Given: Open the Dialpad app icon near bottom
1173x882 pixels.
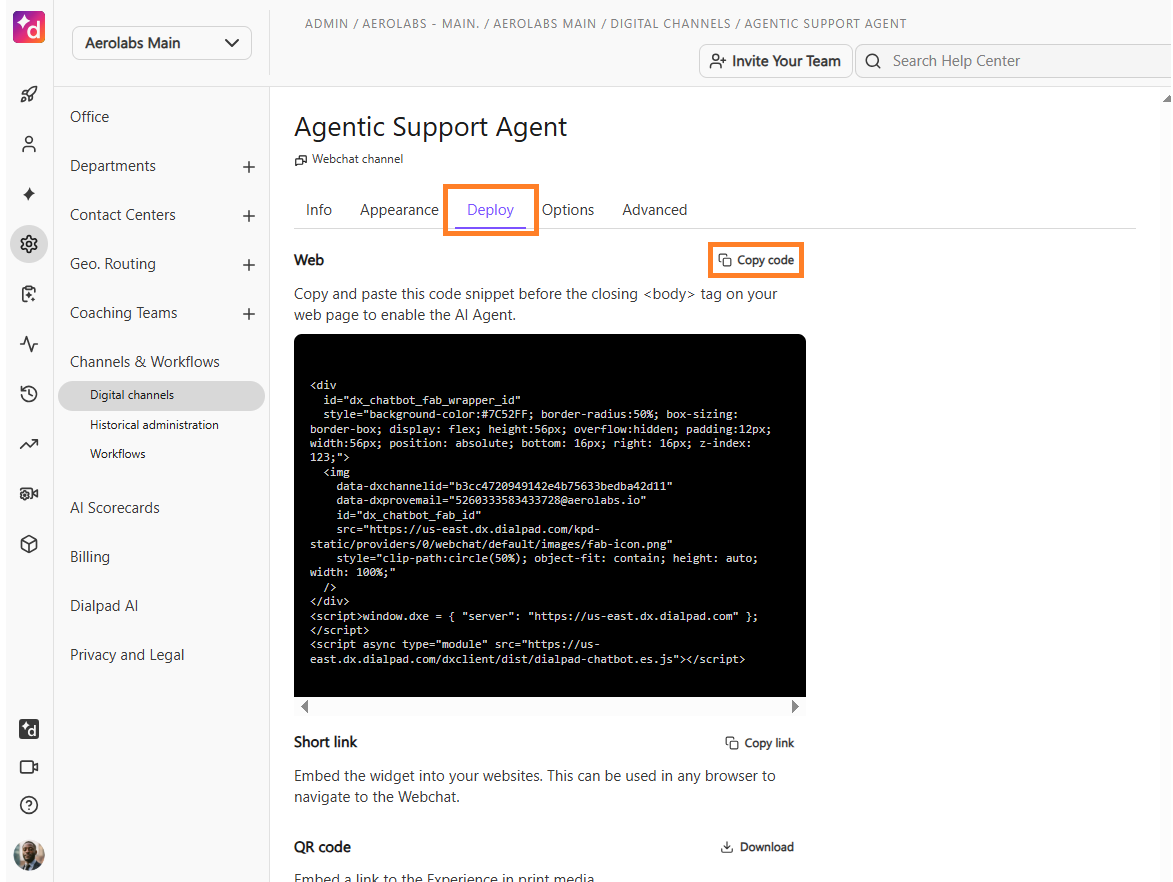Looking at the screenshot, I should point(29,729).
